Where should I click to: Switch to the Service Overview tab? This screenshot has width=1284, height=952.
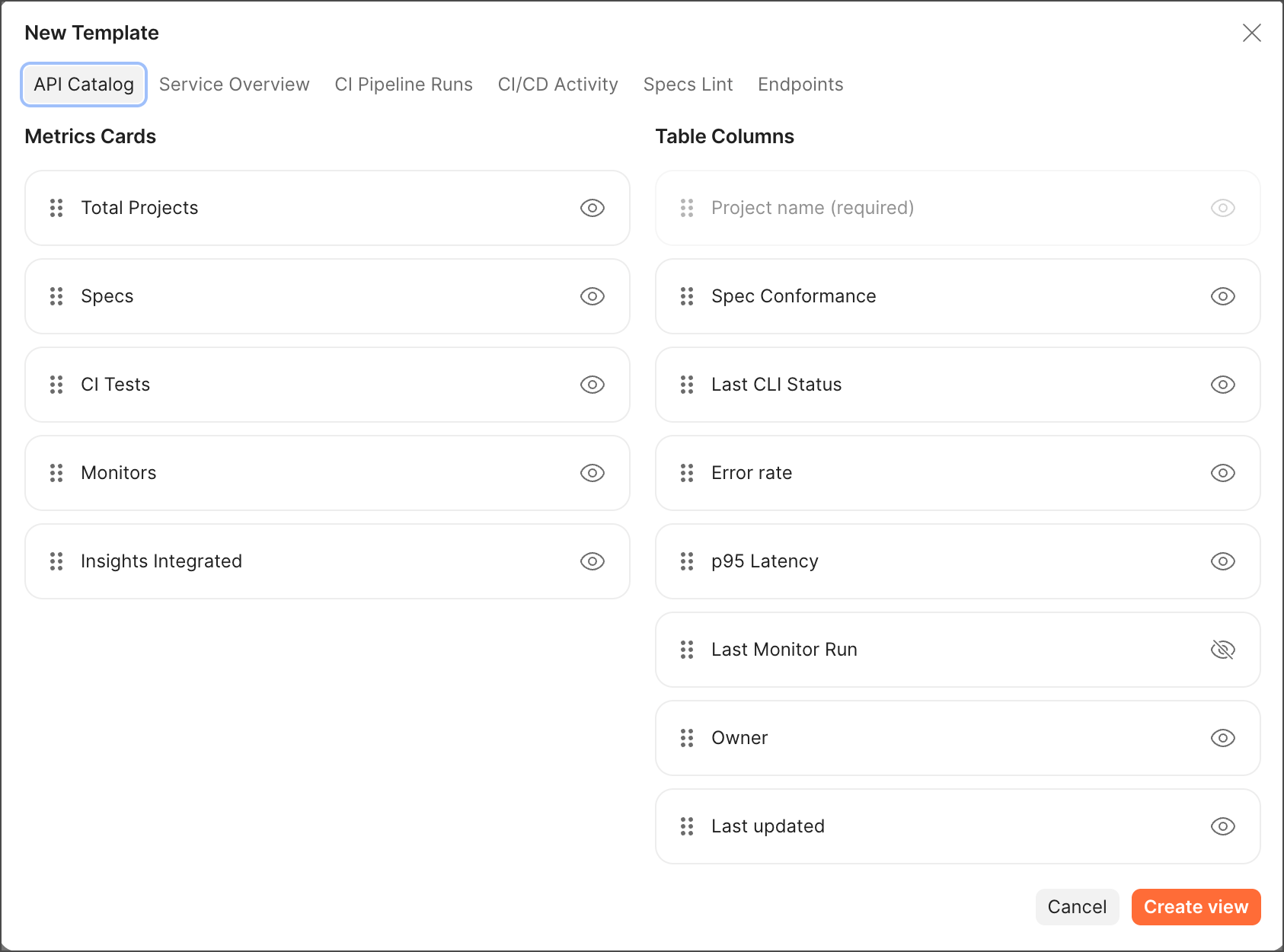pyautogui.click(x=234, y=85)
